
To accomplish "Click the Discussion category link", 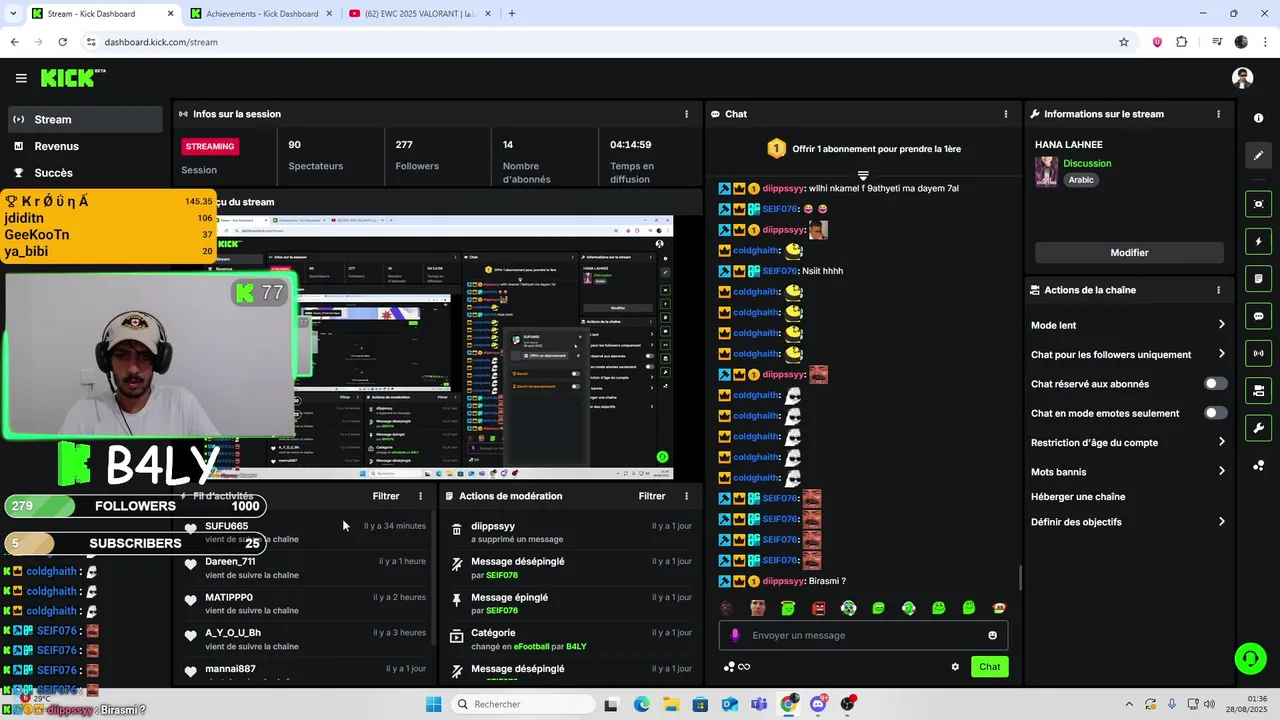I will pyautogui.click(x=1087, y=163).
